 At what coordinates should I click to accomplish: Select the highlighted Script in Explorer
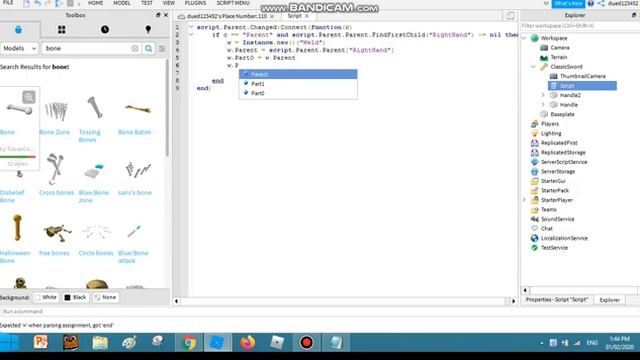[x=582, y=86]
